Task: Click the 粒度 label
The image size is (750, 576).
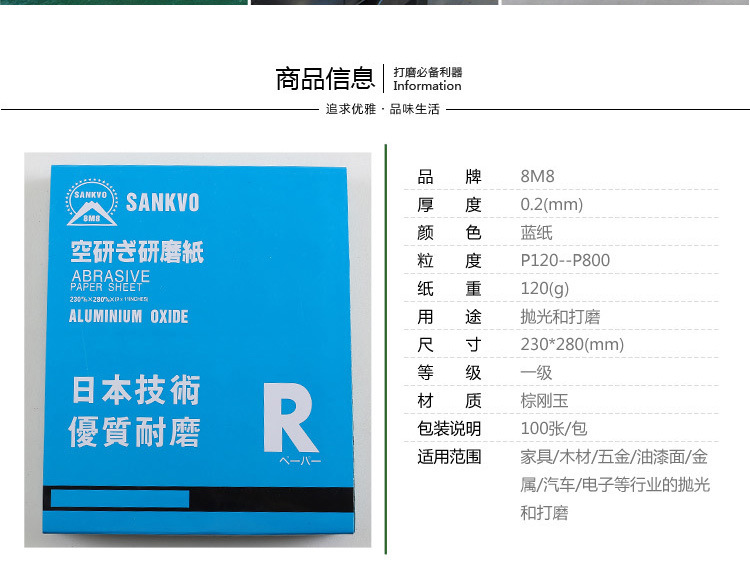Action: (x=449, y=261)
